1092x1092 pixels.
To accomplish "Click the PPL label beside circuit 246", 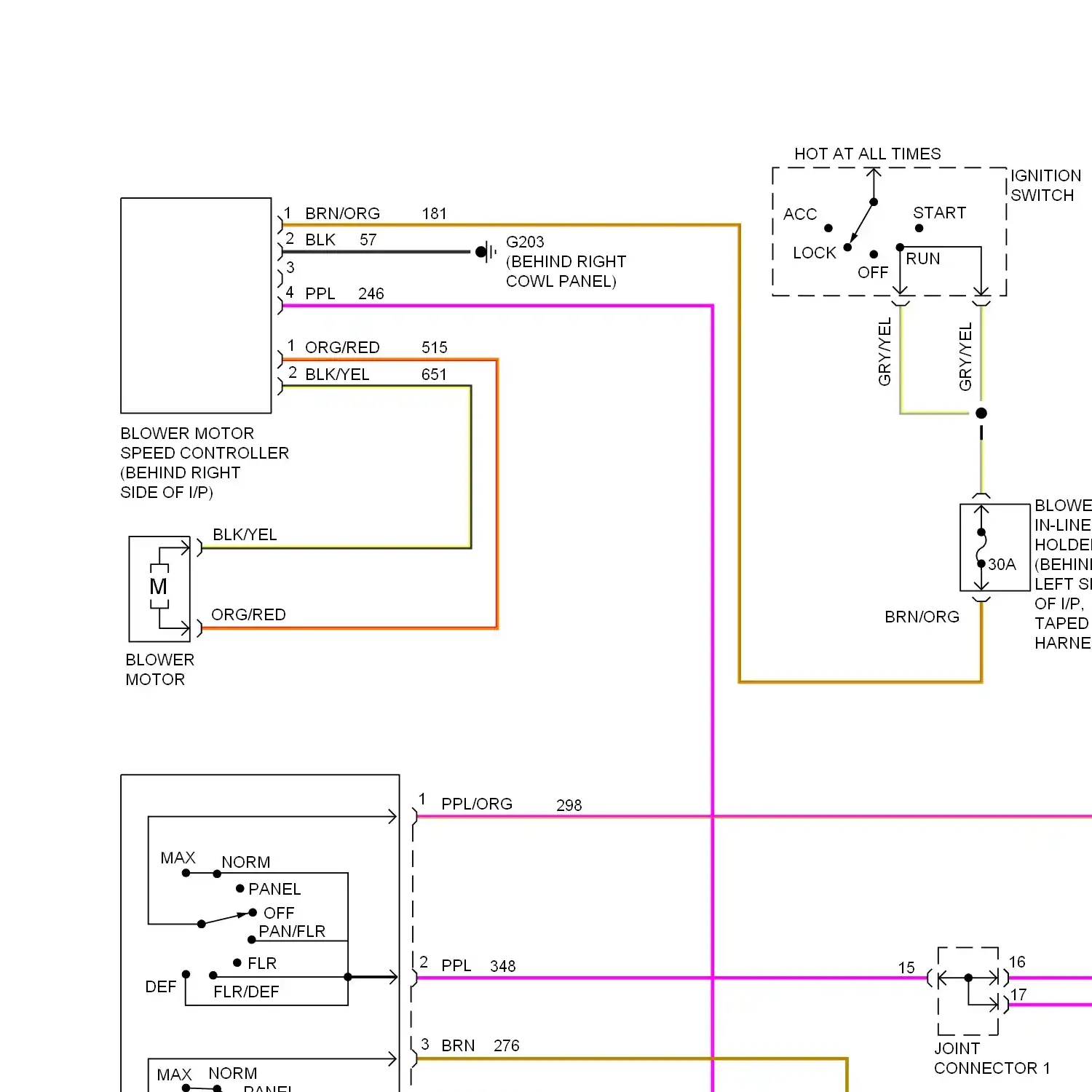I will point(320,293).
